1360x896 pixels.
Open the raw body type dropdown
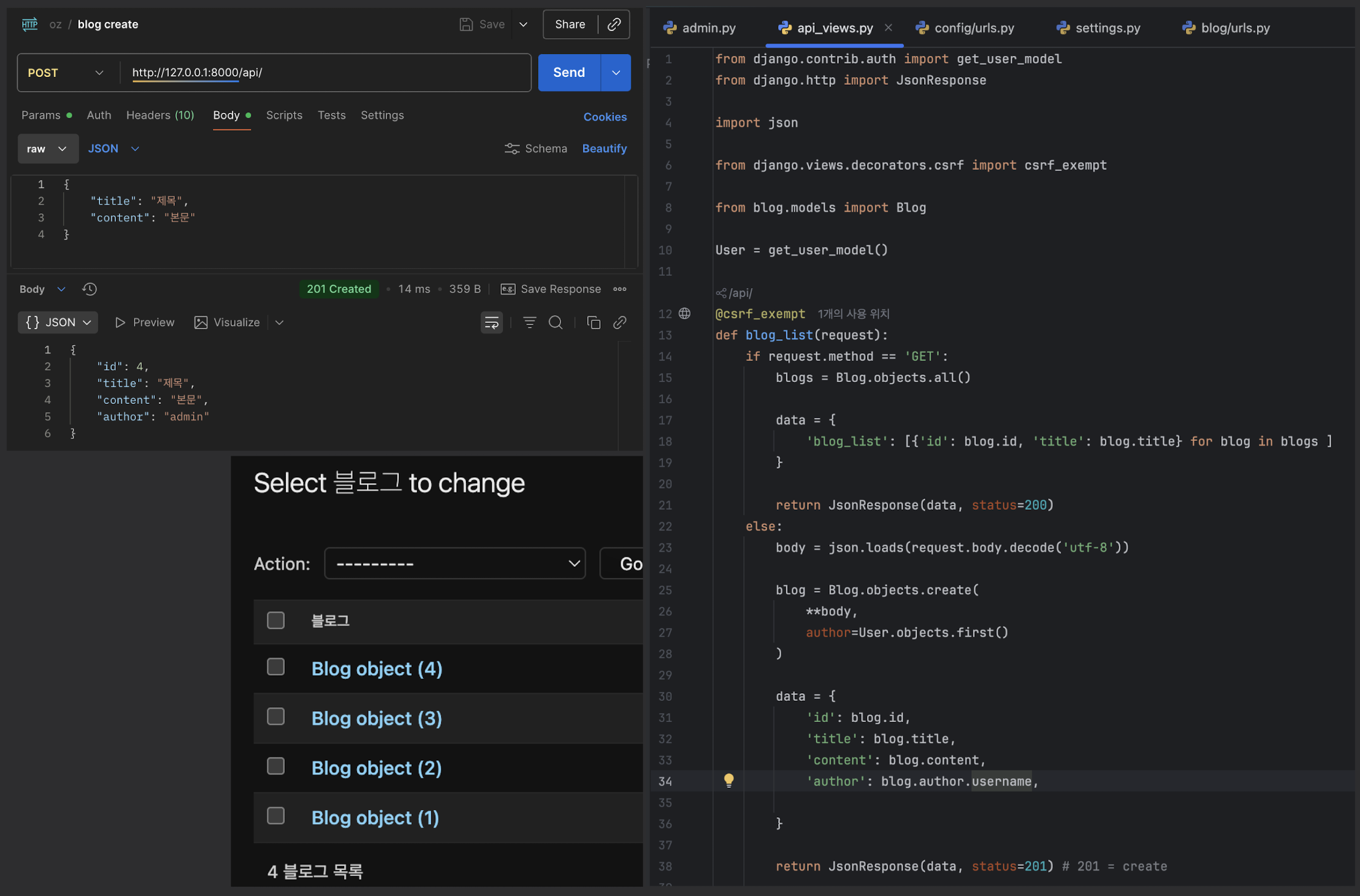[48, 149]
